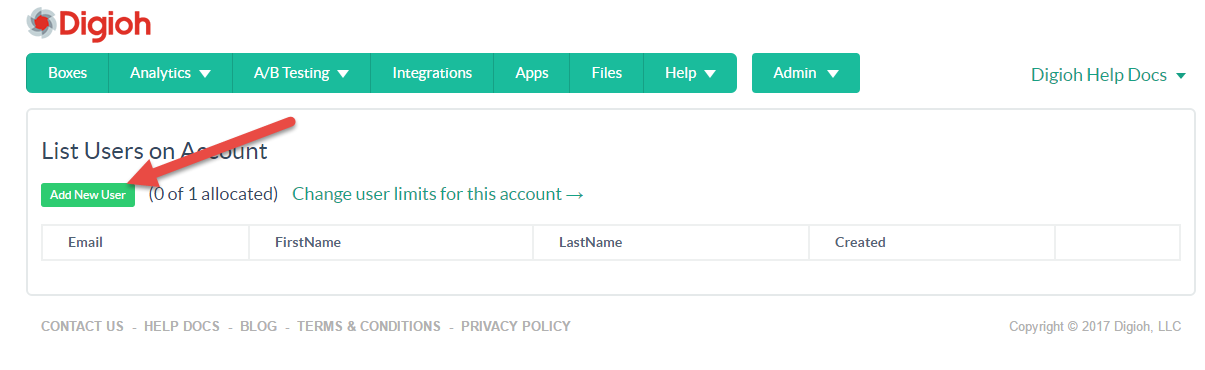
Task: Click the LastName column header
Action: [x=590, y=242]
